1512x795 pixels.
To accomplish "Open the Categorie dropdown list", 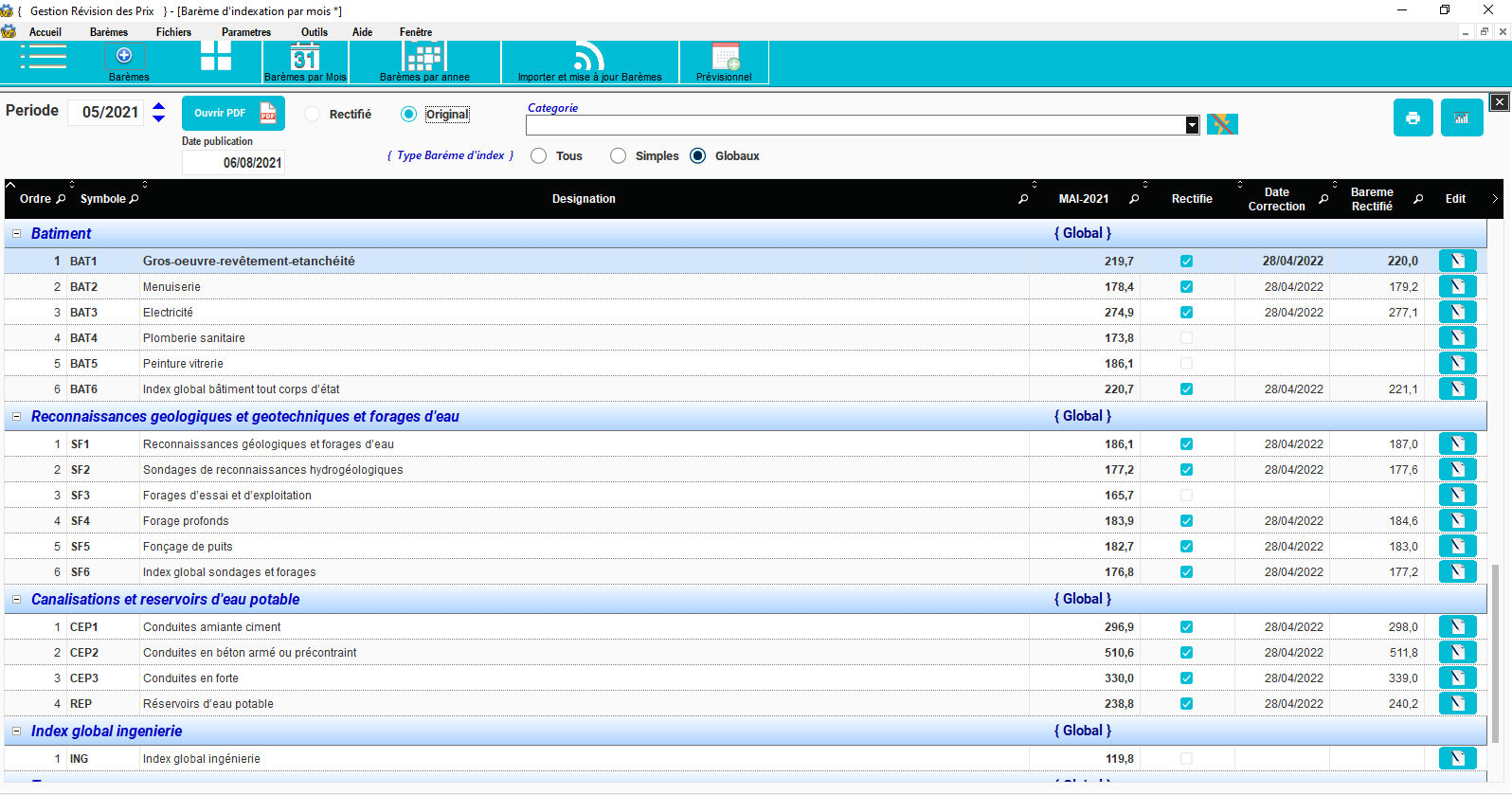I will pos(1192,125).
